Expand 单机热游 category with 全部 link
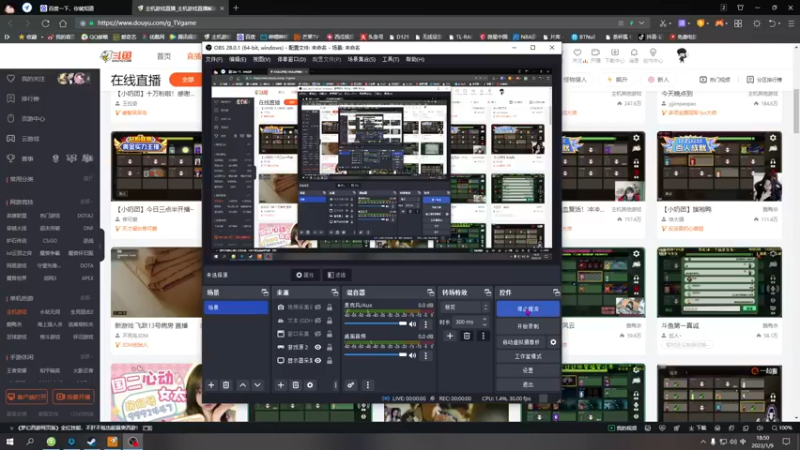The image size is (800, 450). point(87,298)
